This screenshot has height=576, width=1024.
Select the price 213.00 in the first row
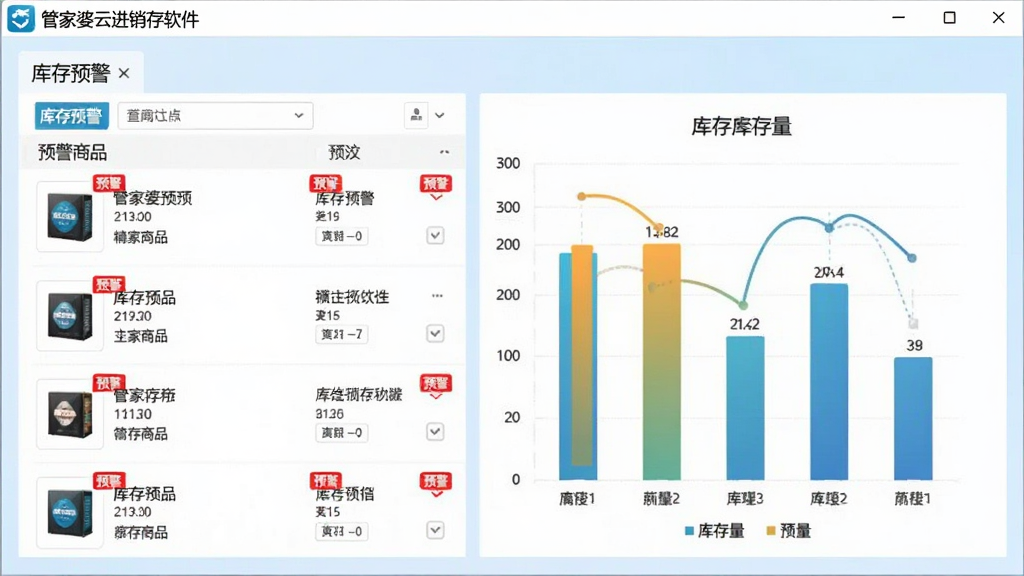pyautogui.click(x=133, y=217)
